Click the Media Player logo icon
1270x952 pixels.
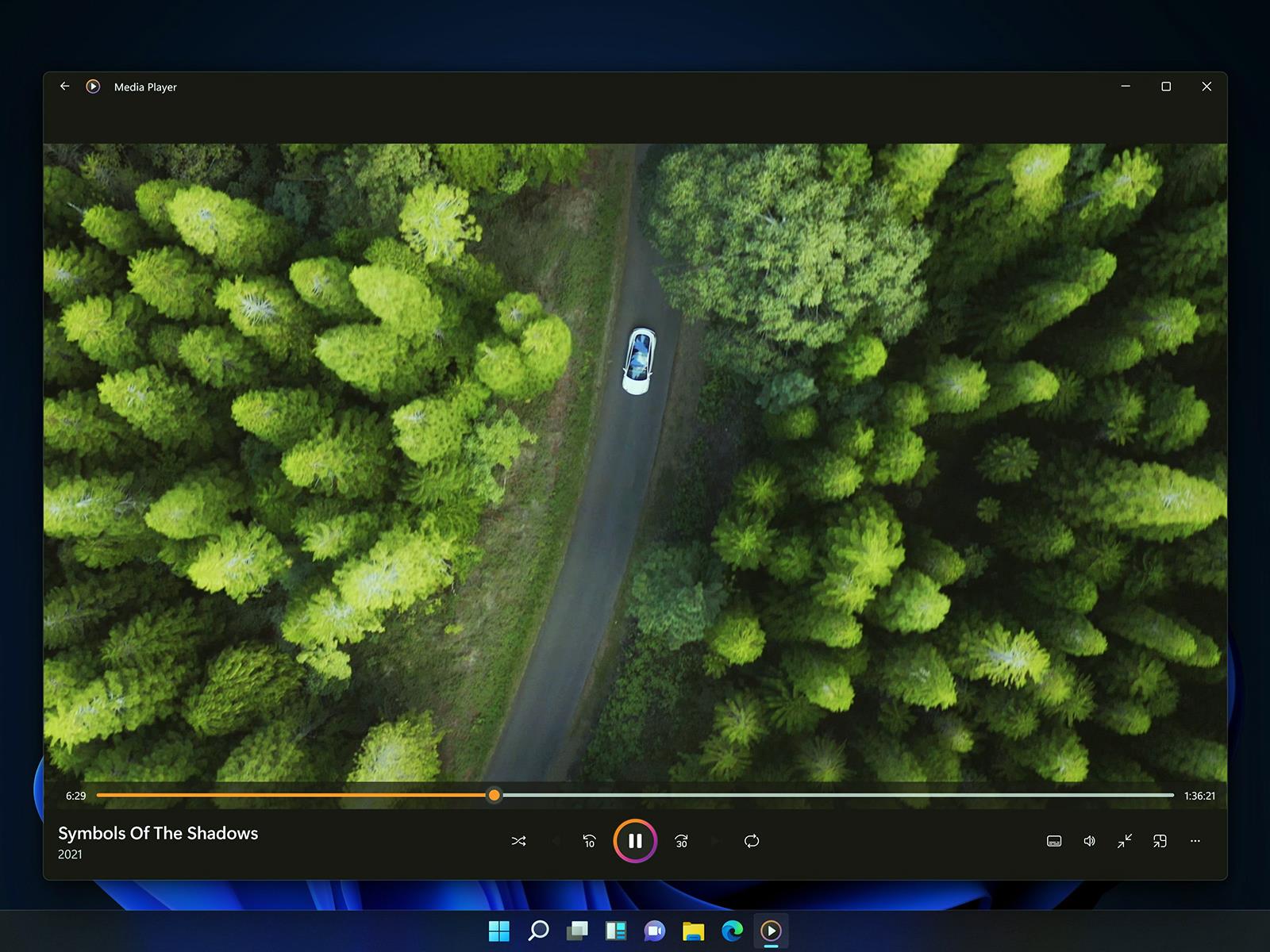pos(93,86)
